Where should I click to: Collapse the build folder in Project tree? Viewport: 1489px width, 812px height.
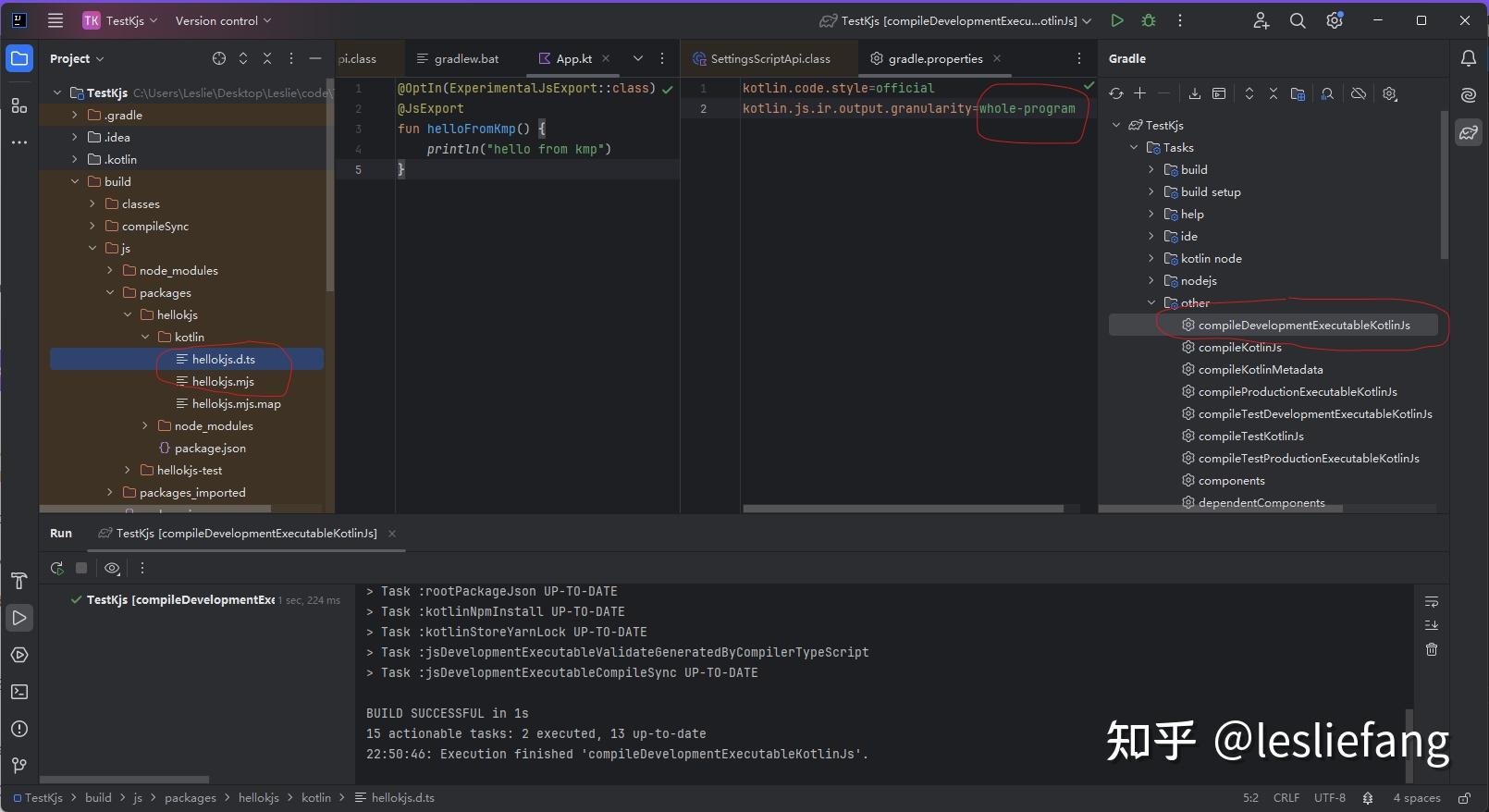click(x=75, y=181)
